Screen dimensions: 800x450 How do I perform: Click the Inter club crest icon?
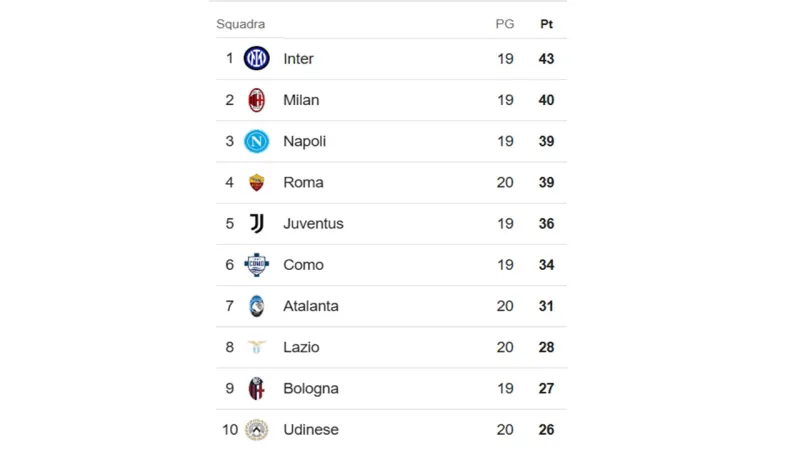257,59
